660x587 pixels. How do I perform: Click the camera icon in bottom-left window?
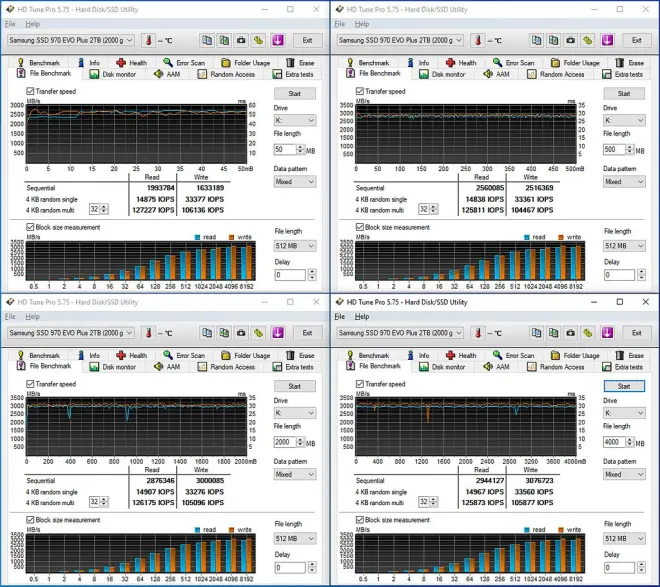tap(240, 333)
